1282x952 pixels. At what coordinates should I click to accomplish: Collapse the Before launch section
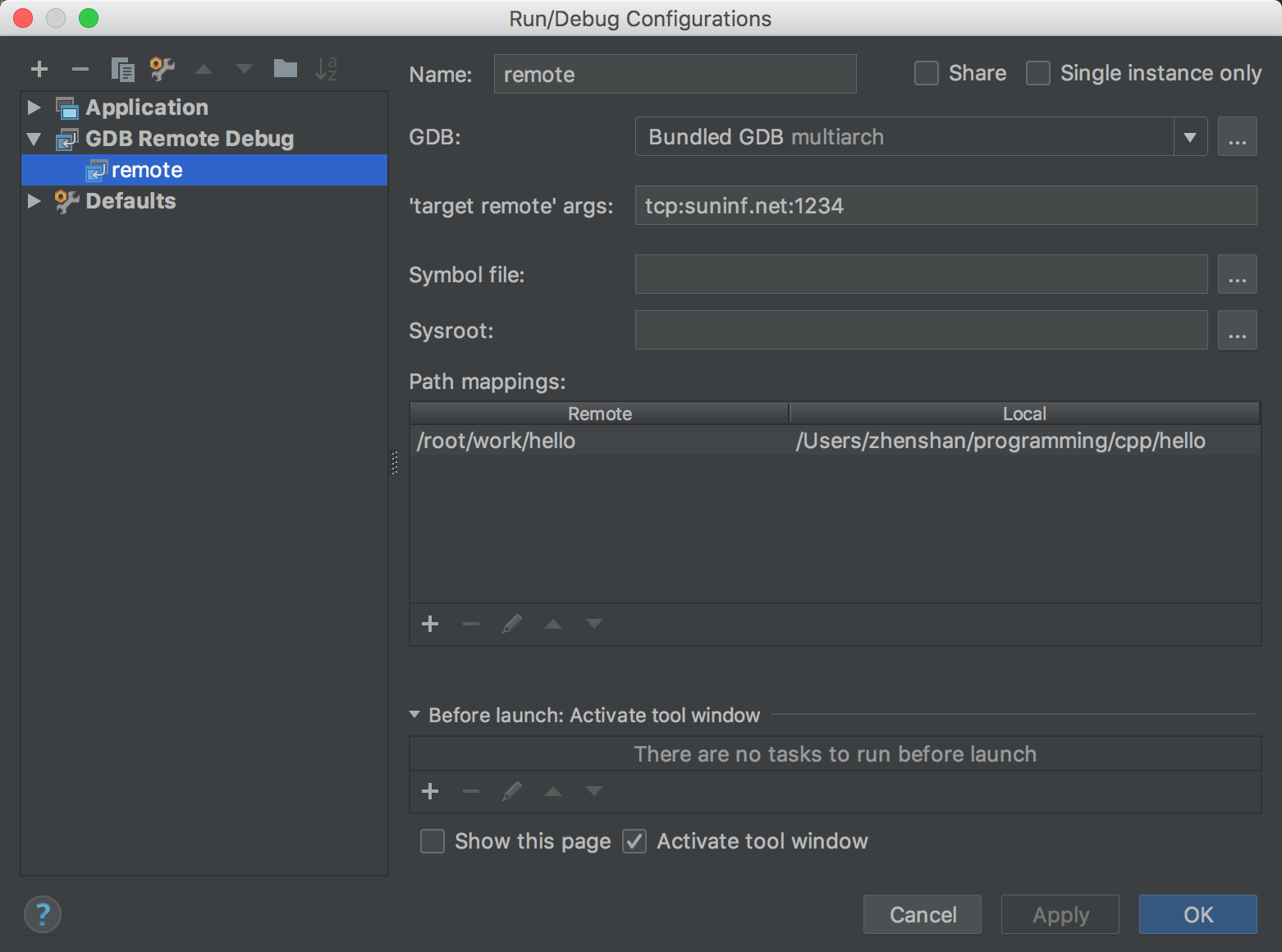(414, 715)
